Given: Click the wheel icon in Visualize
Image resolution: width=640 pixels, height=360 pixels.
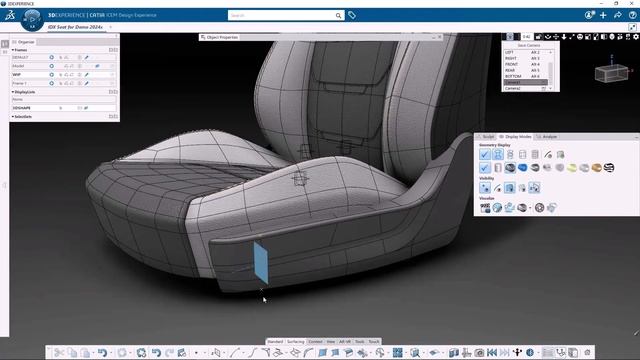Looking at the screenshot, I should pyautogui.click(x=539, y=208).
